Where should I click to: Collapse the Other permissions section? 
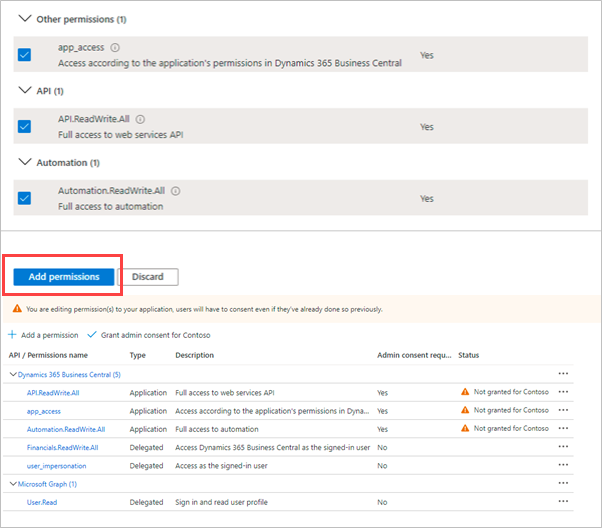pyautogui.click(x=24, y=19)
